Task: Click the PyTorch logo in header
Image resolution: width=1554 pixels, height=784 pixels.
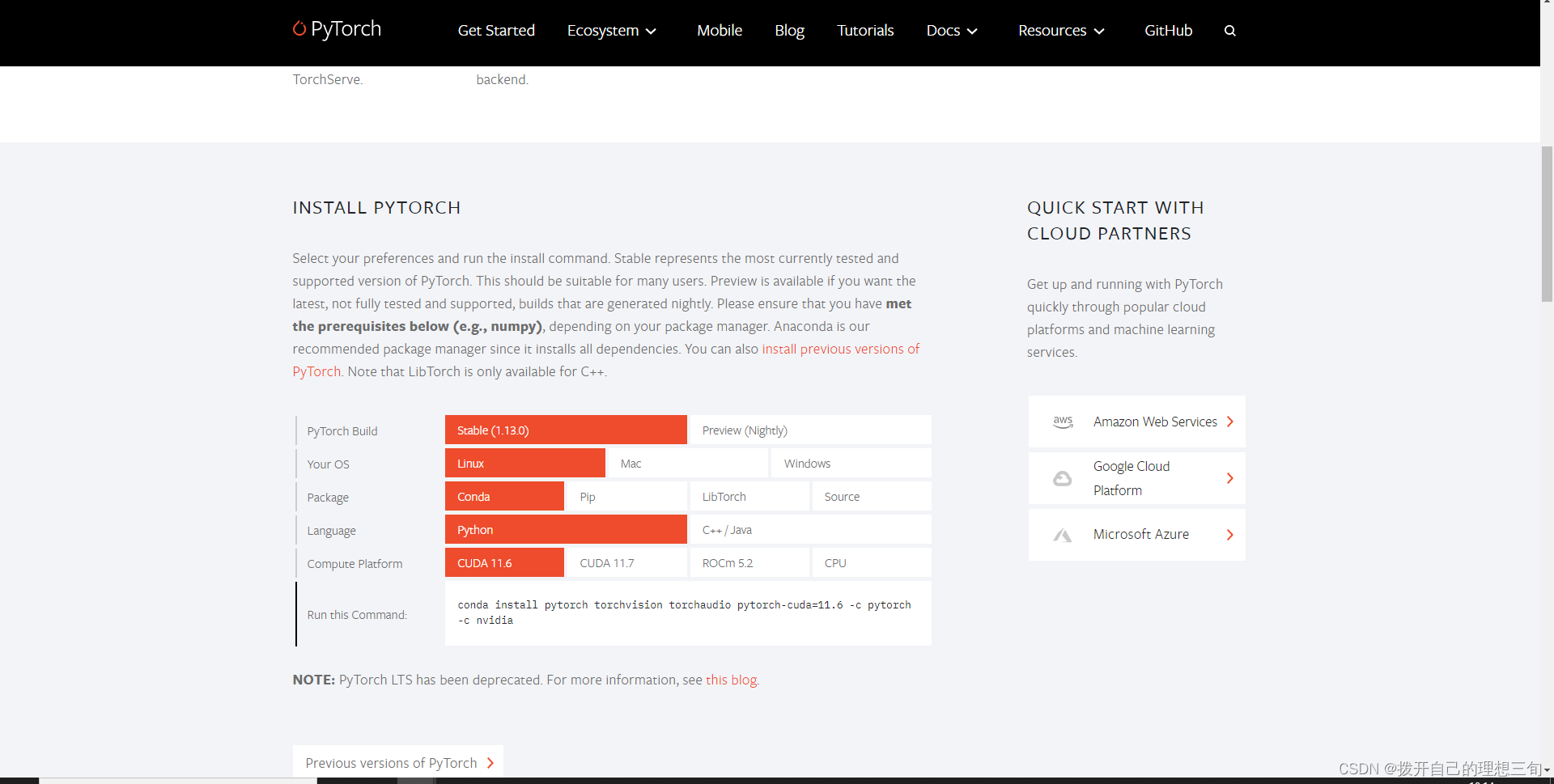Action: (337, 29)
